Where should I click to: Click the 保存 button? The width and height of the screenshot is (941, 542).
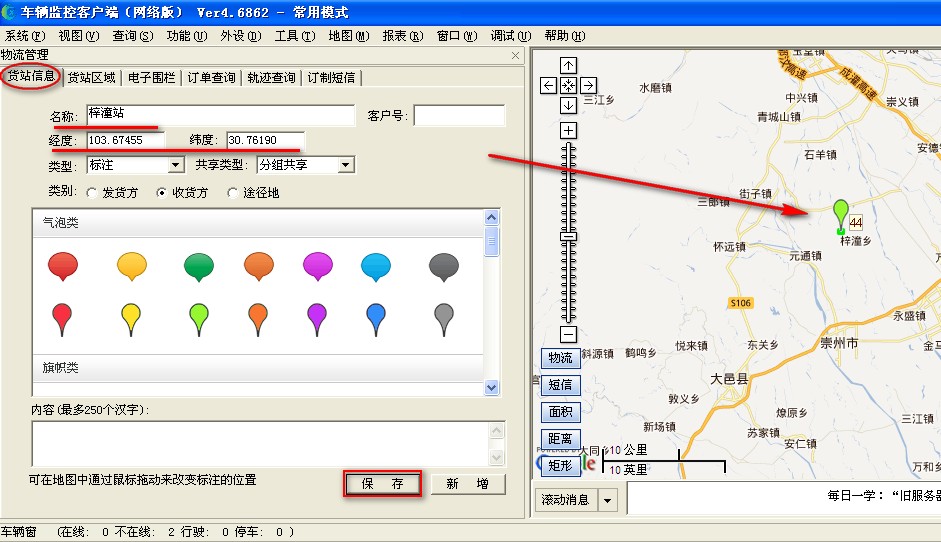point(382,484)
